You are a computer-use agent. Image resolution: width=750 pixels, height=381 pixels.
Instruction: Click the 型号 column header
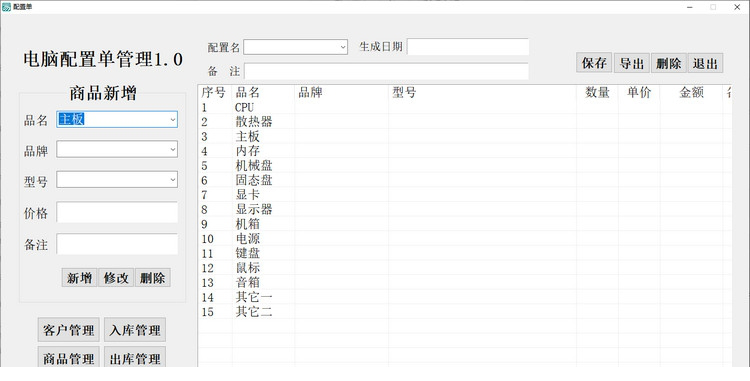coord(482,93)
